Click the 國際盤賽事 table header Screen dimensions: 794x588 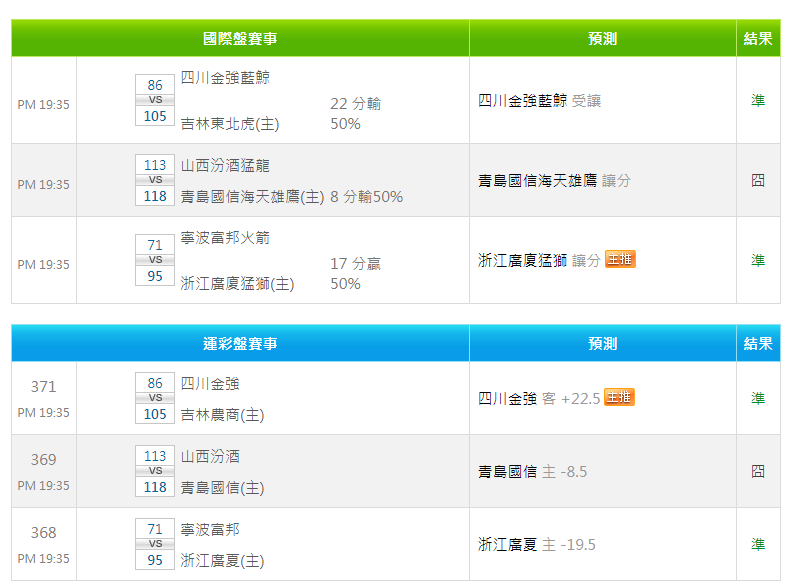coord(240,38)
